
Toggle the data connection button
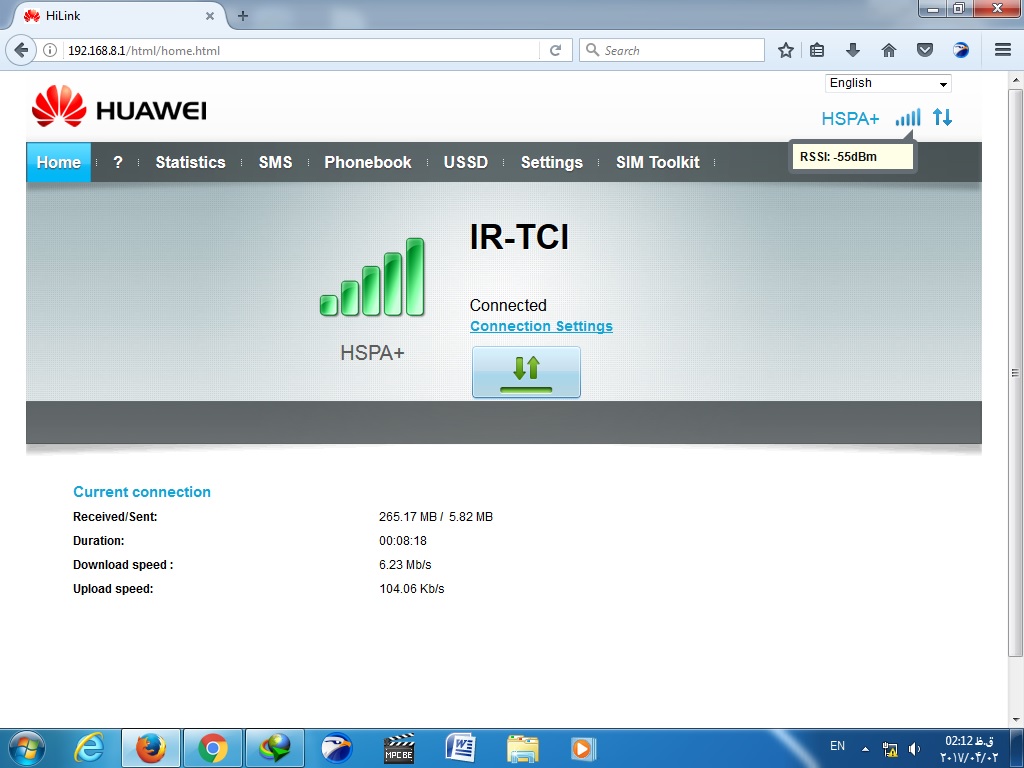point(526,372)
